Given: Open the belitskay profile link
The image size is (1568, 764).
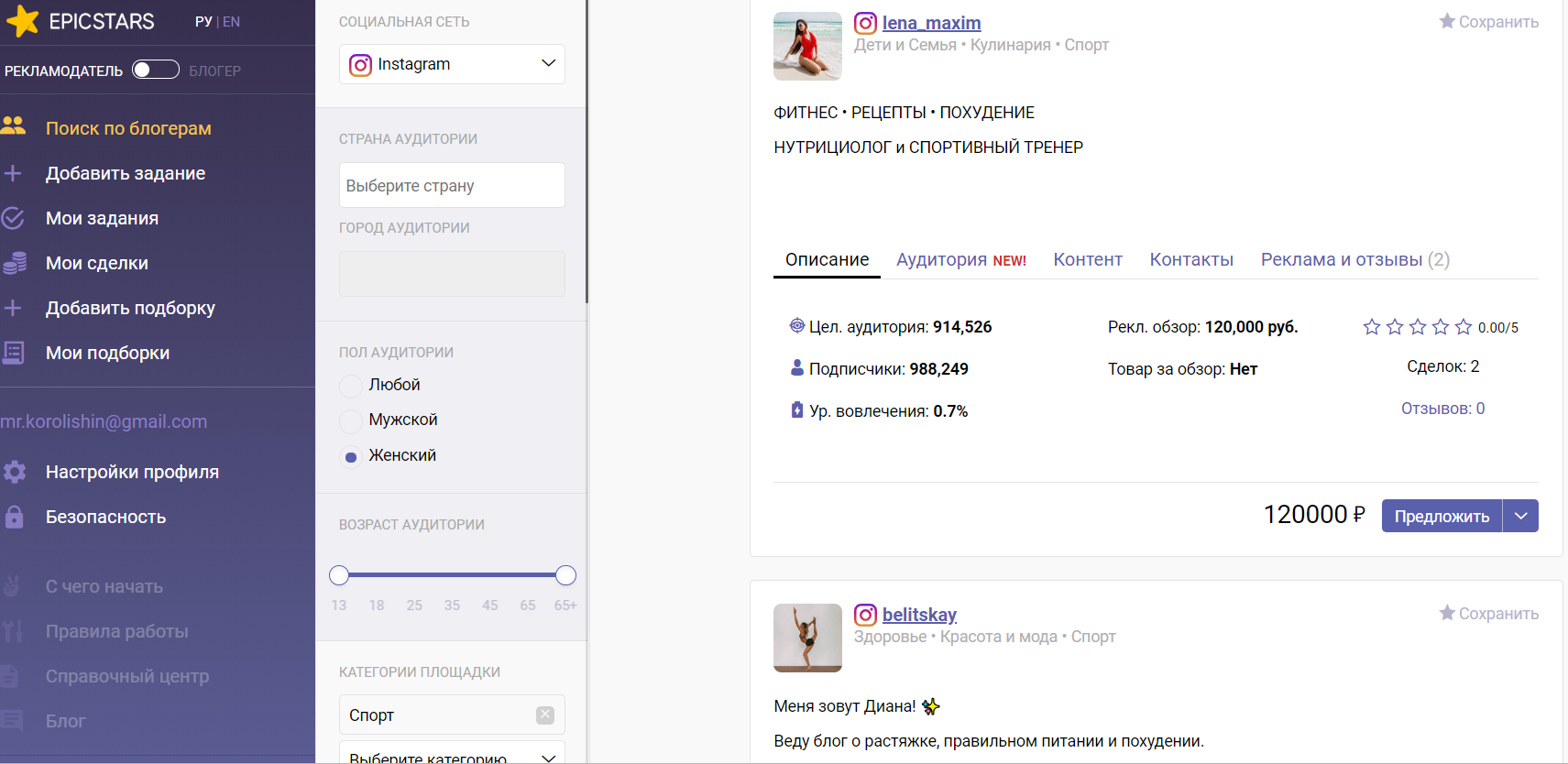Looking at the screenshot, I should point(919,615).
